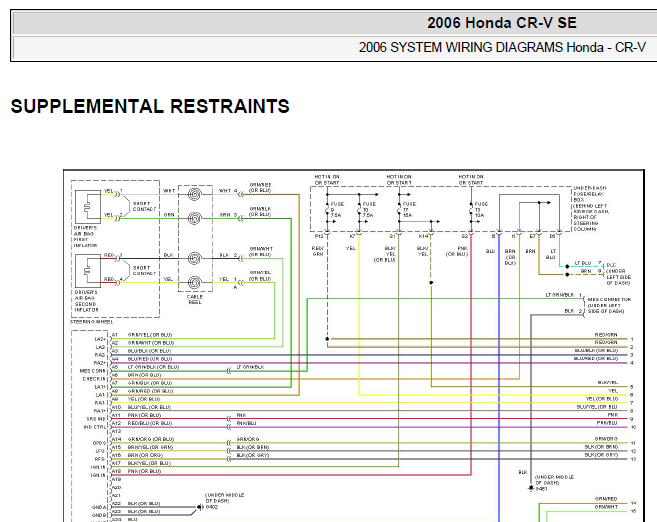The image size is (657, 522).
Task: Click the BLK (OR GRY) label at output 13
Action: tap(601, 455)
